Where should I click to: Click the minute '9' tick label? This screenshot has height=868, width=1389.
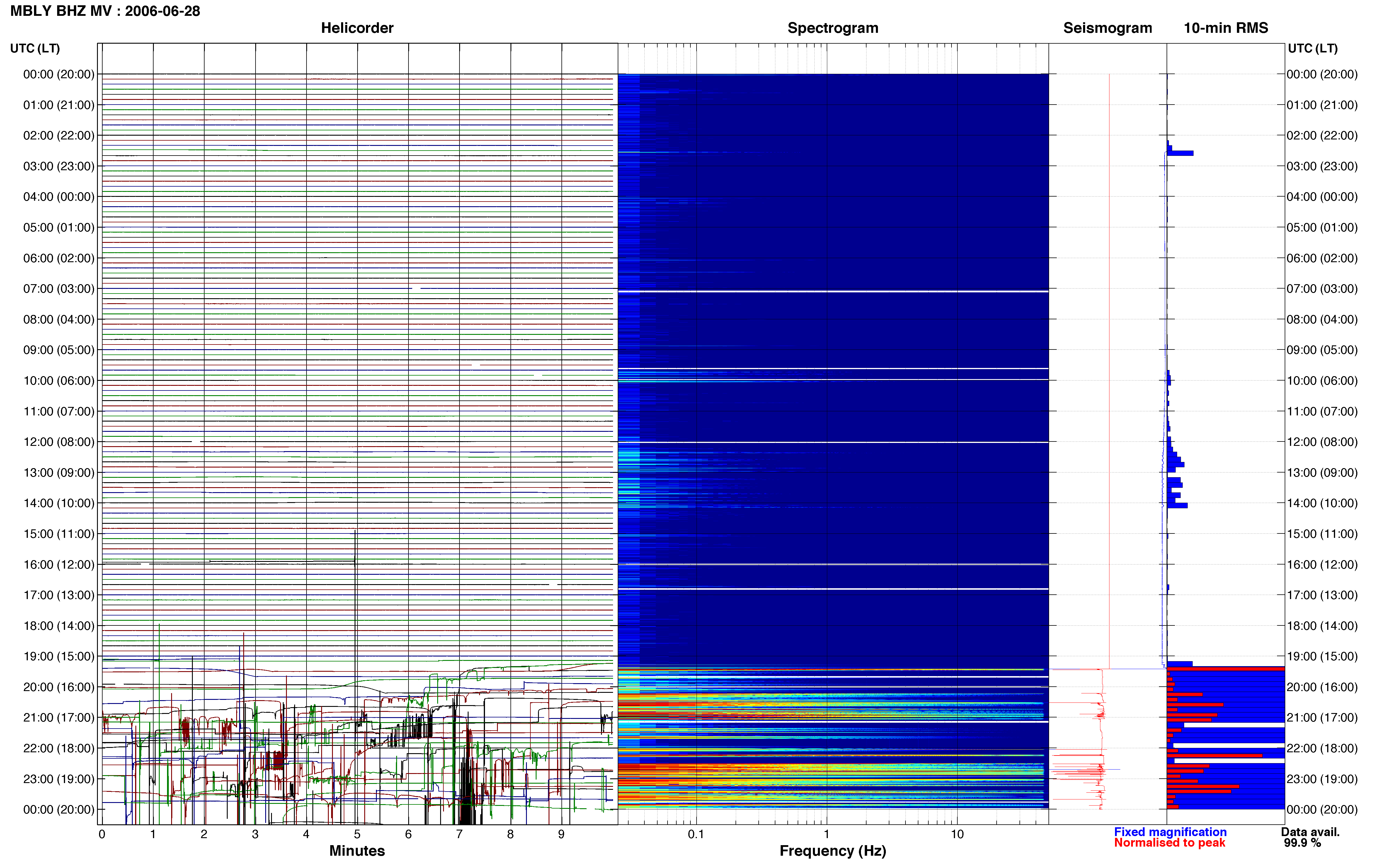tap(561, 834)
